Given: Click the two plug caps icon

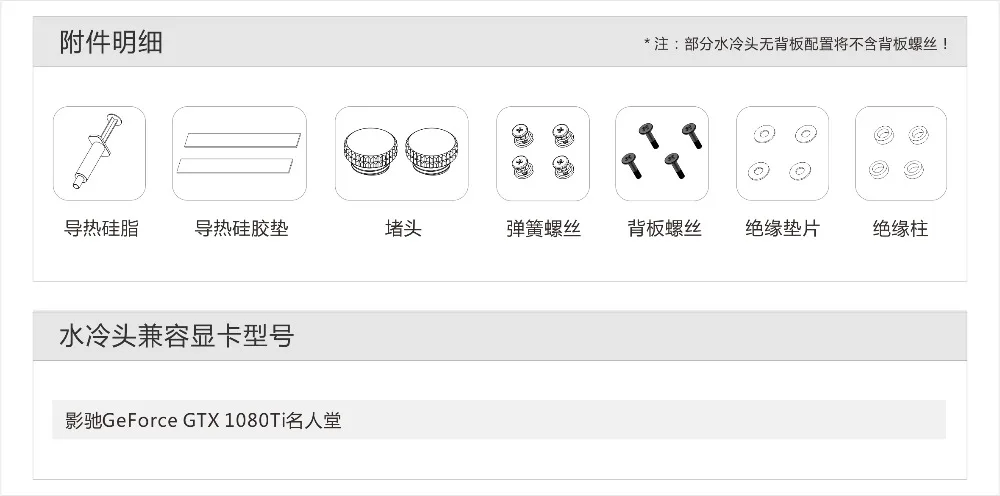Looking at the screenshot, I should (x=402, y=153).
